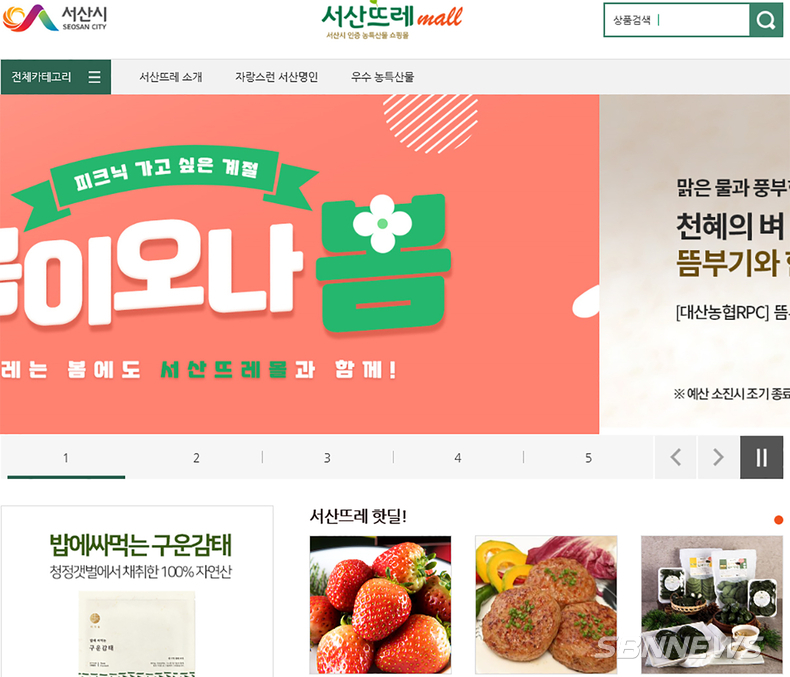This screenshot has width=790, height=677.
Task: Open the strawberry hot deal product
Action: [x=380, y=605]
